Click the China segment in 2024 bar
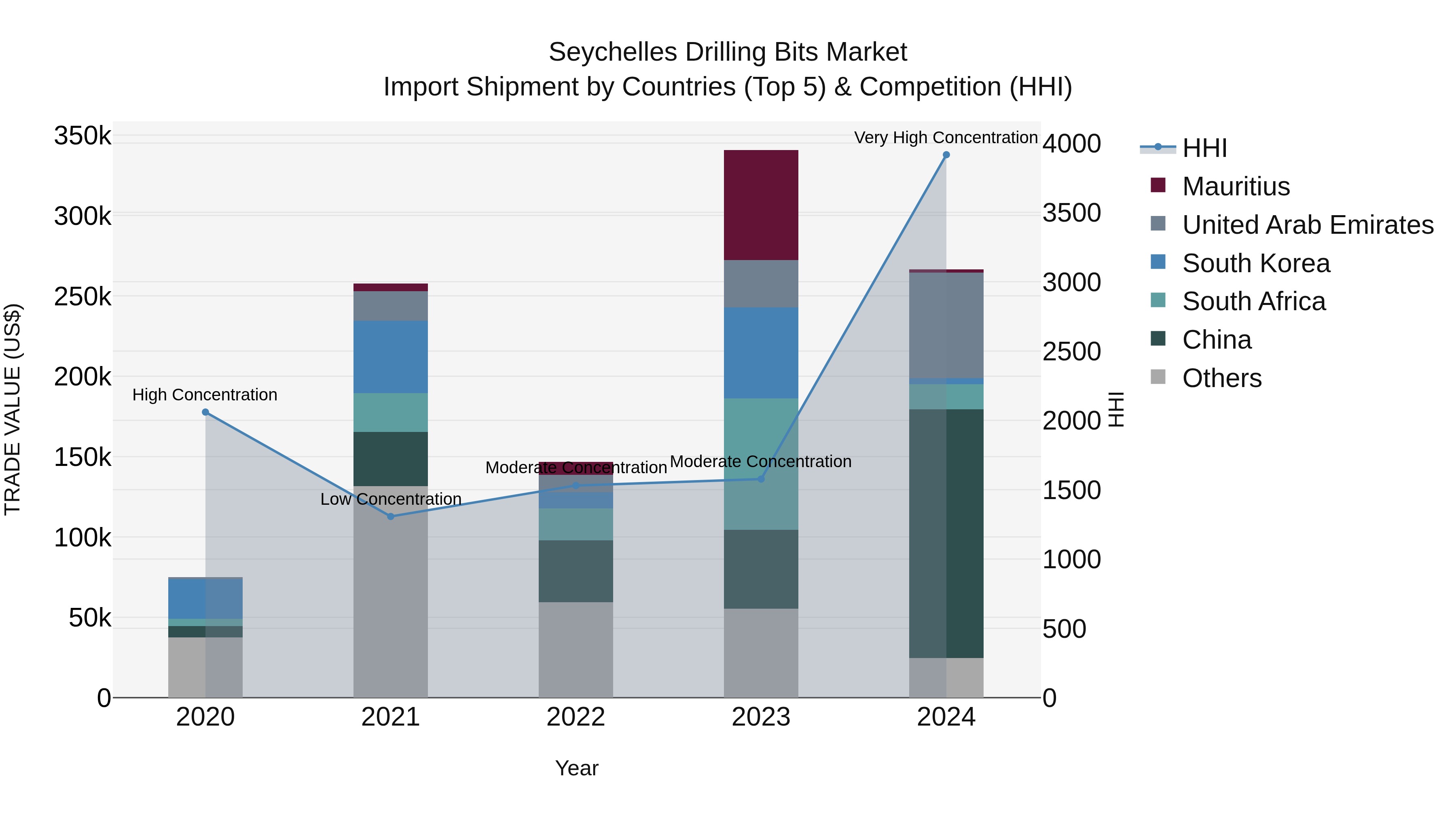The image size is (1456, 819). 946,533
